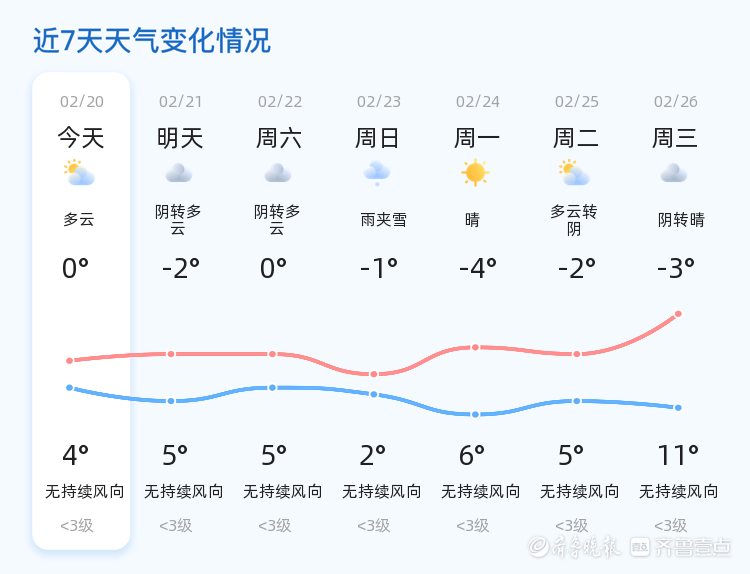Click today's partly cloudy weather icon
The height and width of the screenshot is (574, 750).
tap(79, 173)
